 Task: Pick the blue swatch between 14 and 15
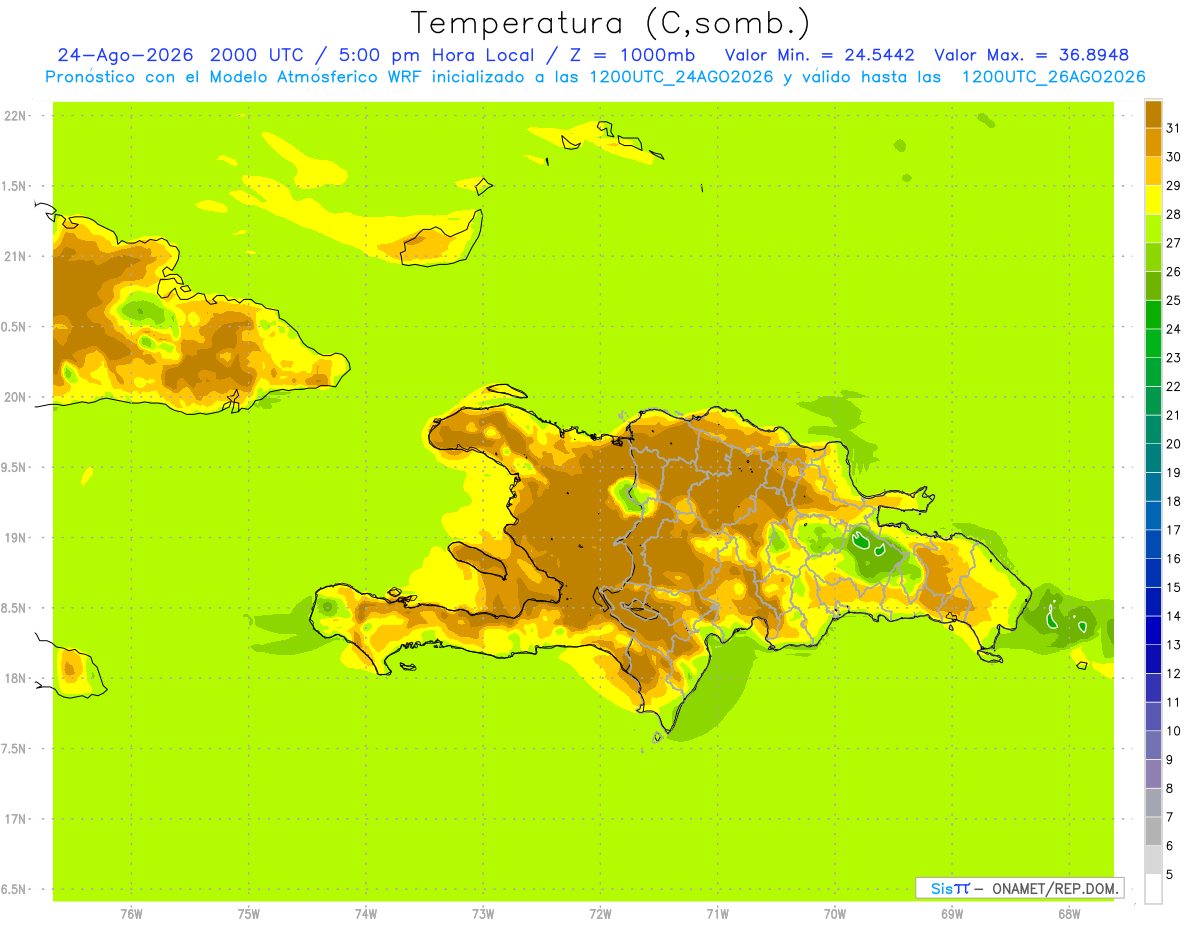pos(1153,602)
